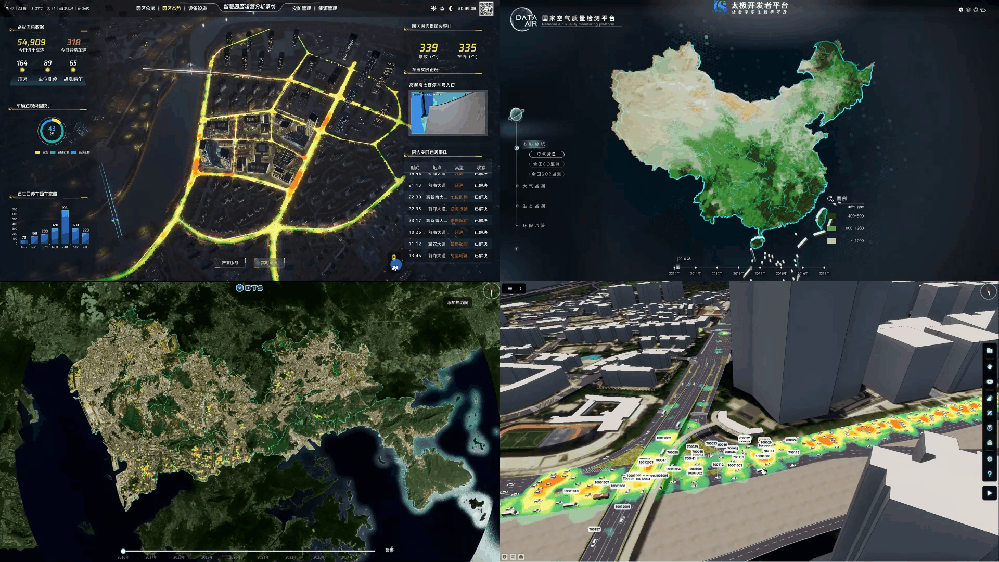This screenshot has width=999, height=562.
Task: Click the left button below the traffic map
Action: tap(229, 263)
